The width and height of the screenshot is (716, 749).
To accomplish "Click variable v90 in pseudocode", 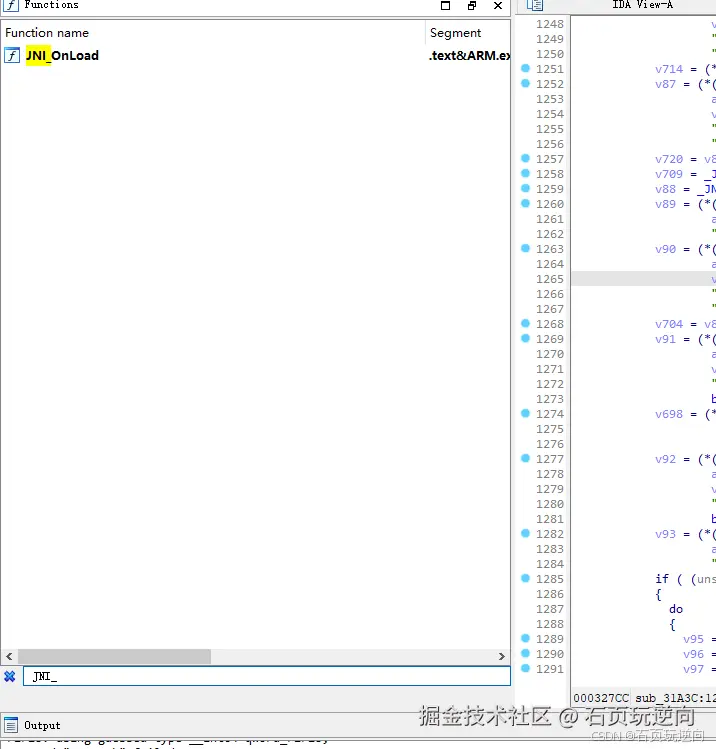I will click(x=665, y=249).
